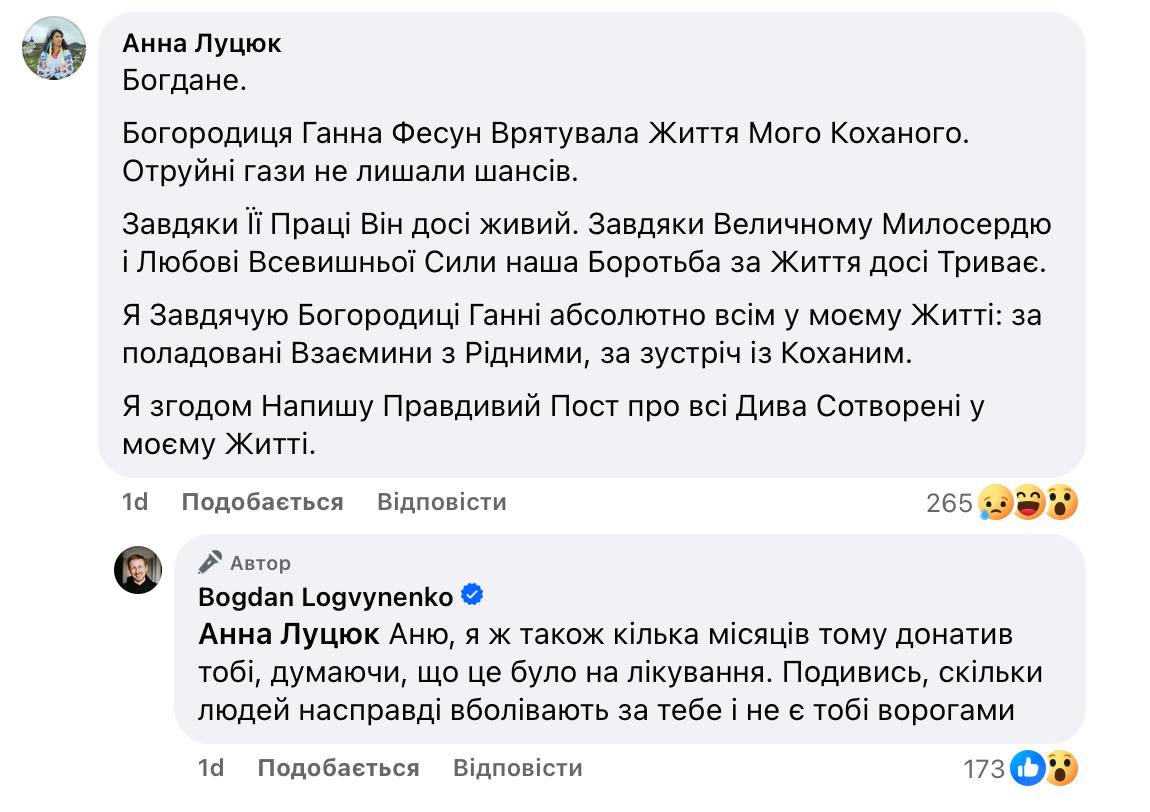Open Bogdan Logvynenko's profile picture

point(137,570)
